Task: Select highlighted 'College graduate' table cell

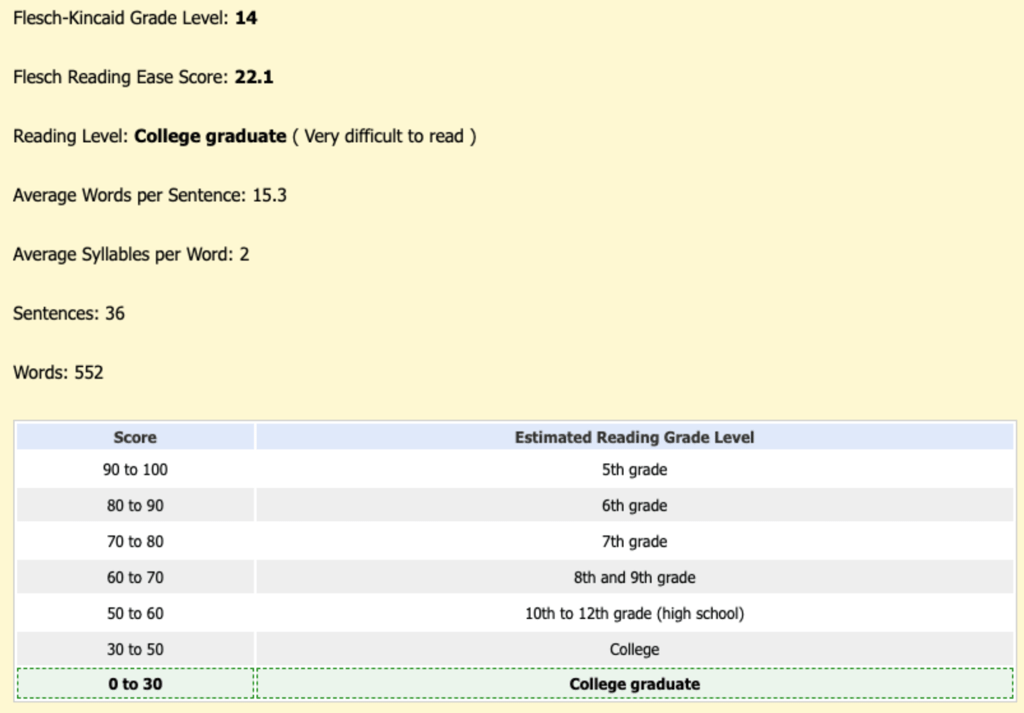Action: coord(635,684)
